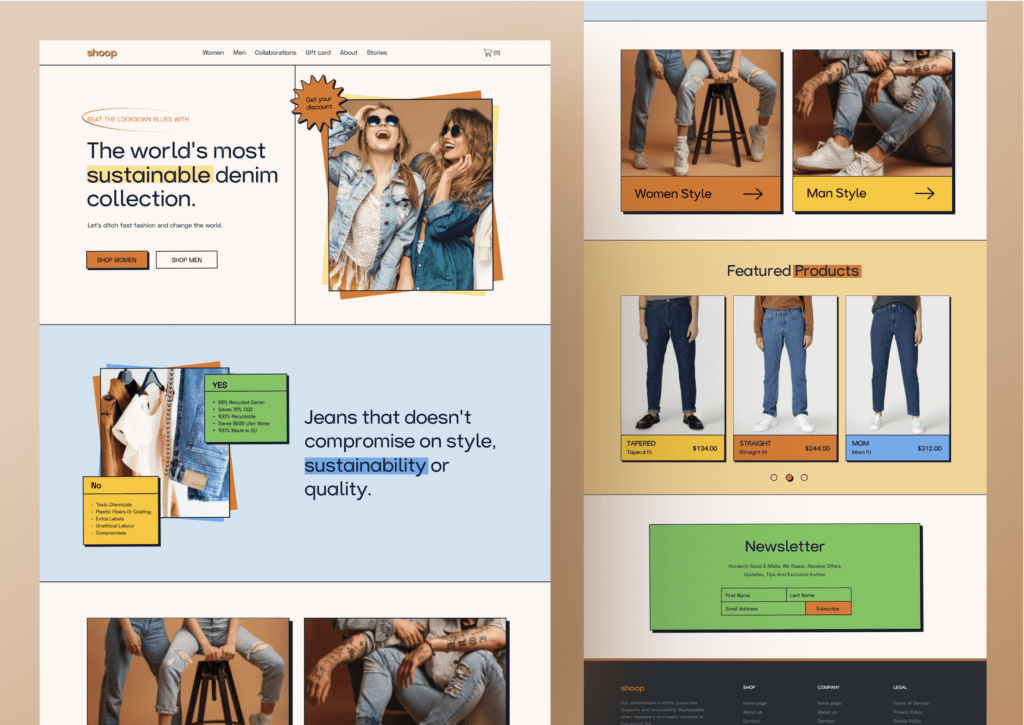
Task: Click the footer LEGAL column heading
Action: [x=899, y=688]
